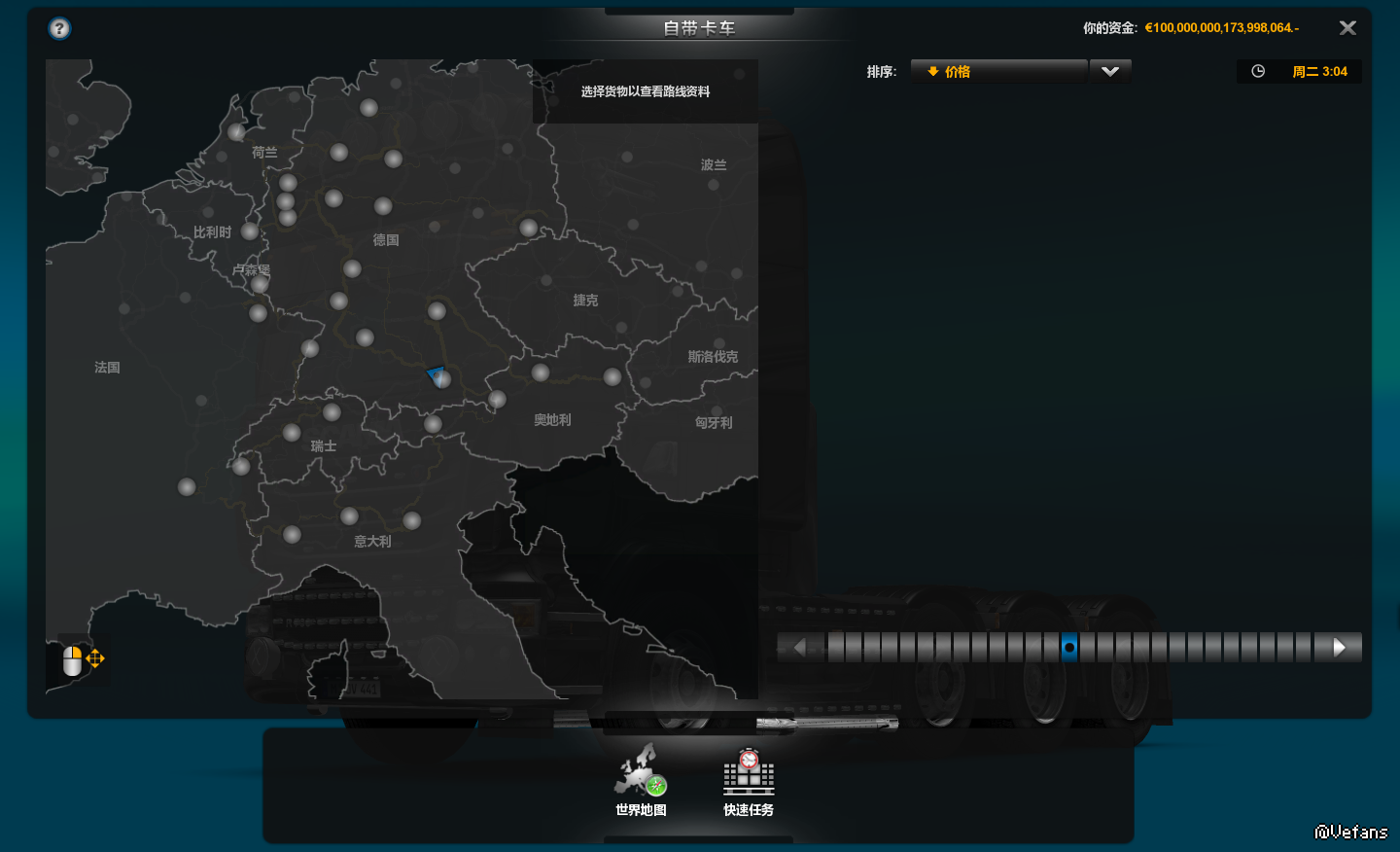Click the 意大利 label on the map
The width and height of the screenshot is (1400, 852).
tap(372, 542)
